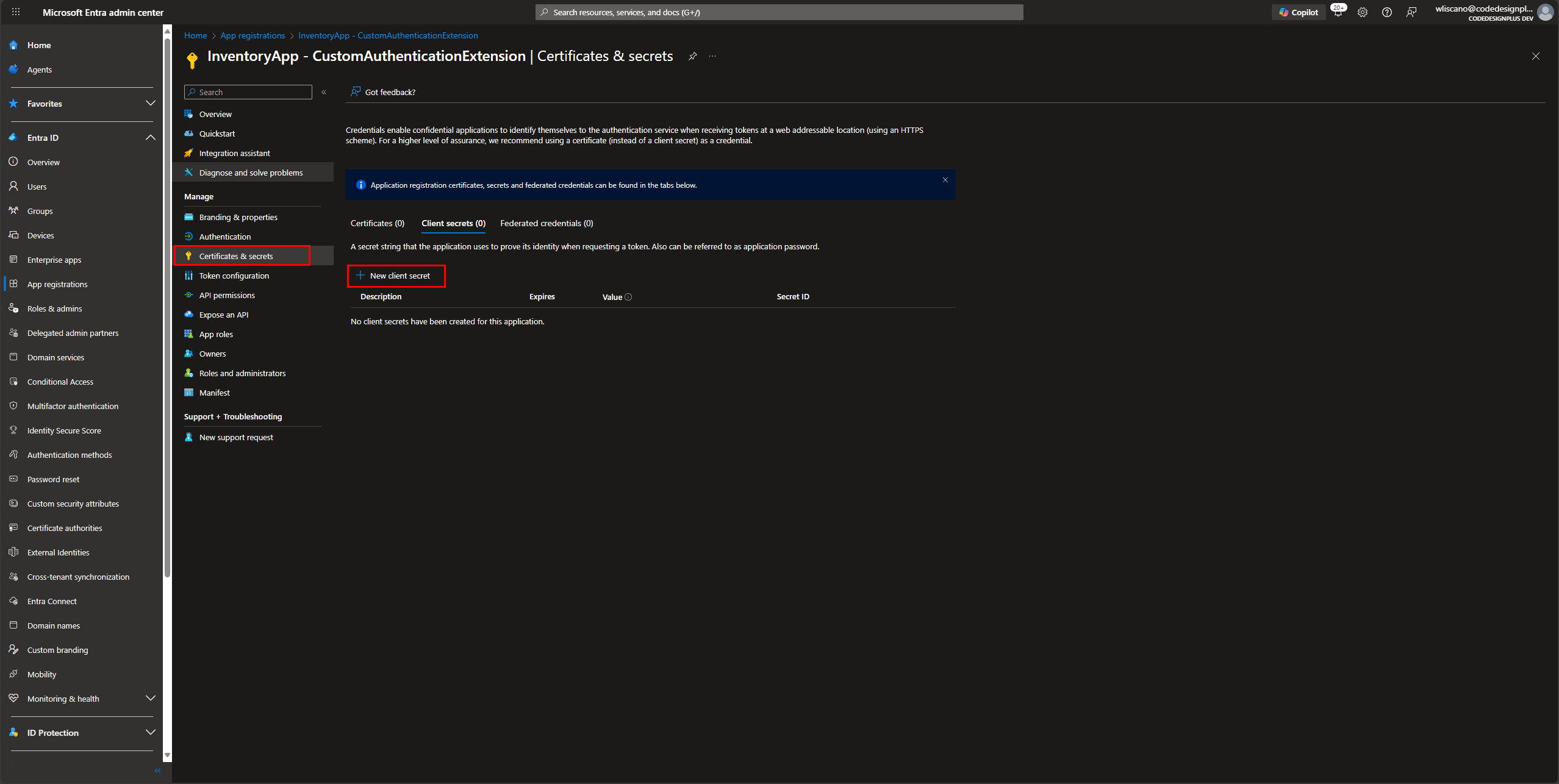The height and width of the screenshot is (784, 1559).
Task: Click the left navigation scroll down arrow
Action: tap(167, 755)
